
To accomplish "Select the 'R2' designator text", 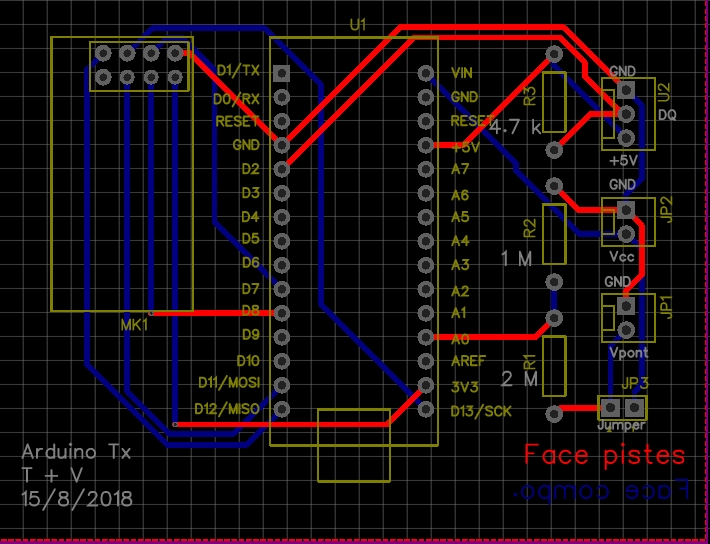I will click(x=530, y=228).
